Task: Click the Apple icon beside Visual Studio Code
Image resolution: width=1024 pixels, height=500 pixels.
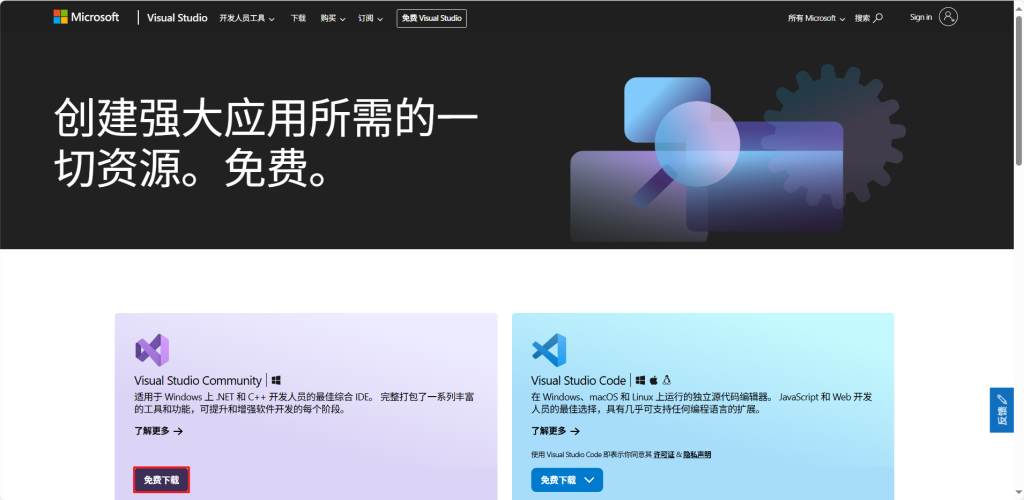Action: click(x=654, y=380)
